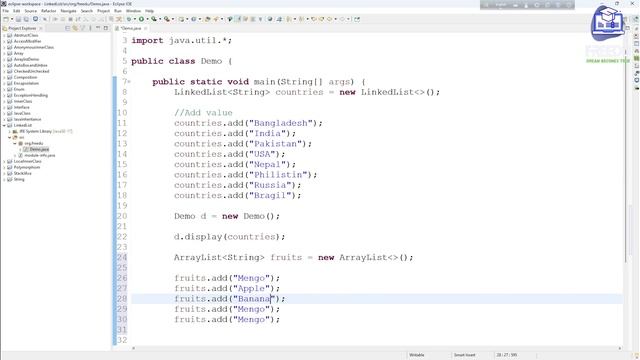Select module-info.java in the tree
640x360 pixels.
(40, 156)
